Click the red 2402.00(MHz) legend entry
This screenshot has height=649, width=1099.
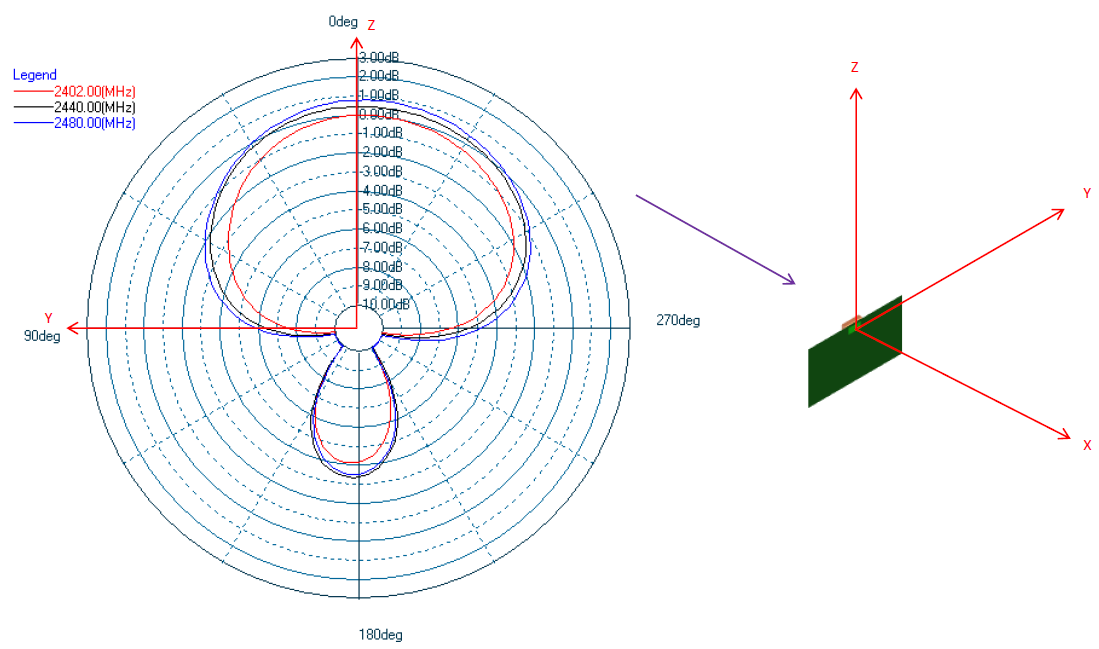point(94,91)
